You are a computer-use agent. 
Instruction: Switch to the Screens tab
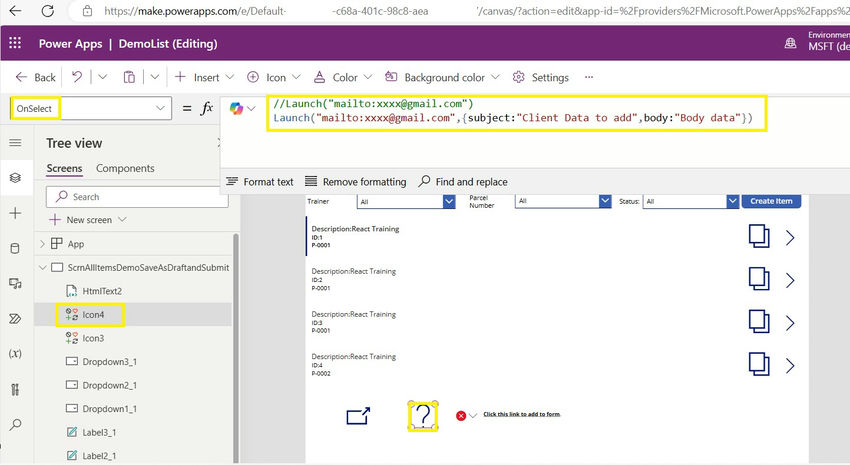[64, 169]
